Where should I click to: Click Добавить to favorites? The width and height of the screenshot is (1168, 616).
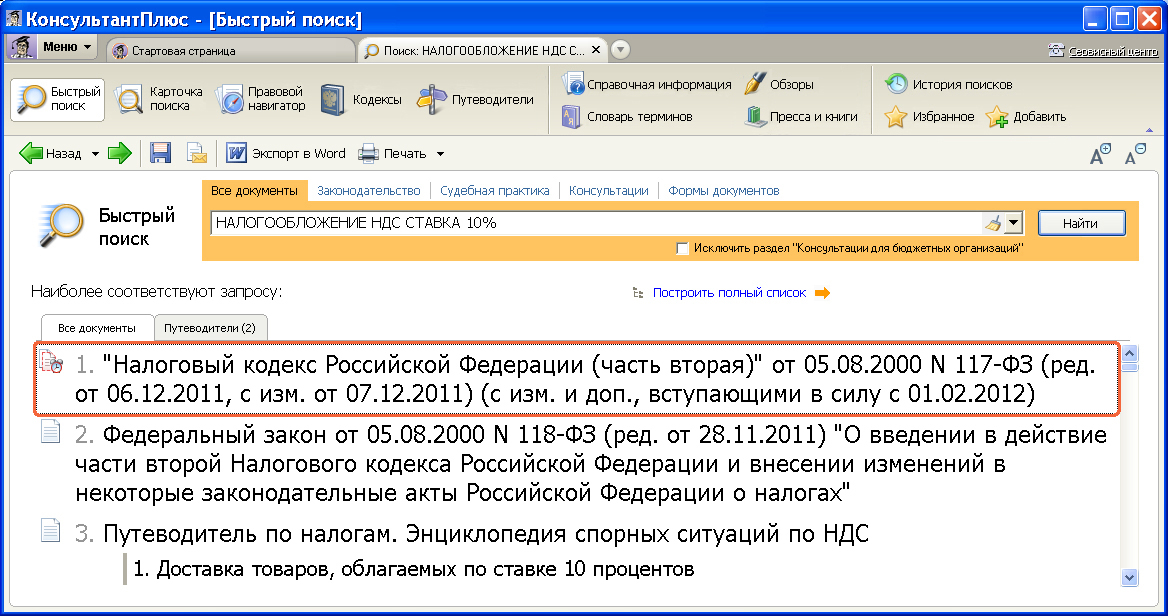click(1026, 117)
